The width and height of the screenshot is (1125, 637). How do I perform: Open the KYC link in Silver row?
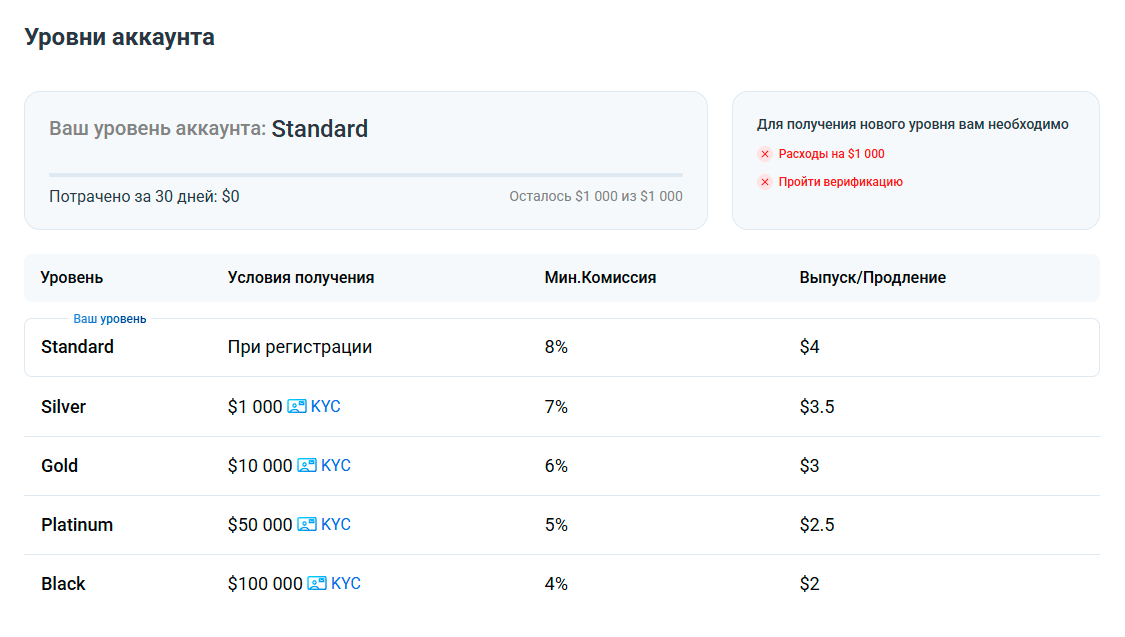(326, 407)
